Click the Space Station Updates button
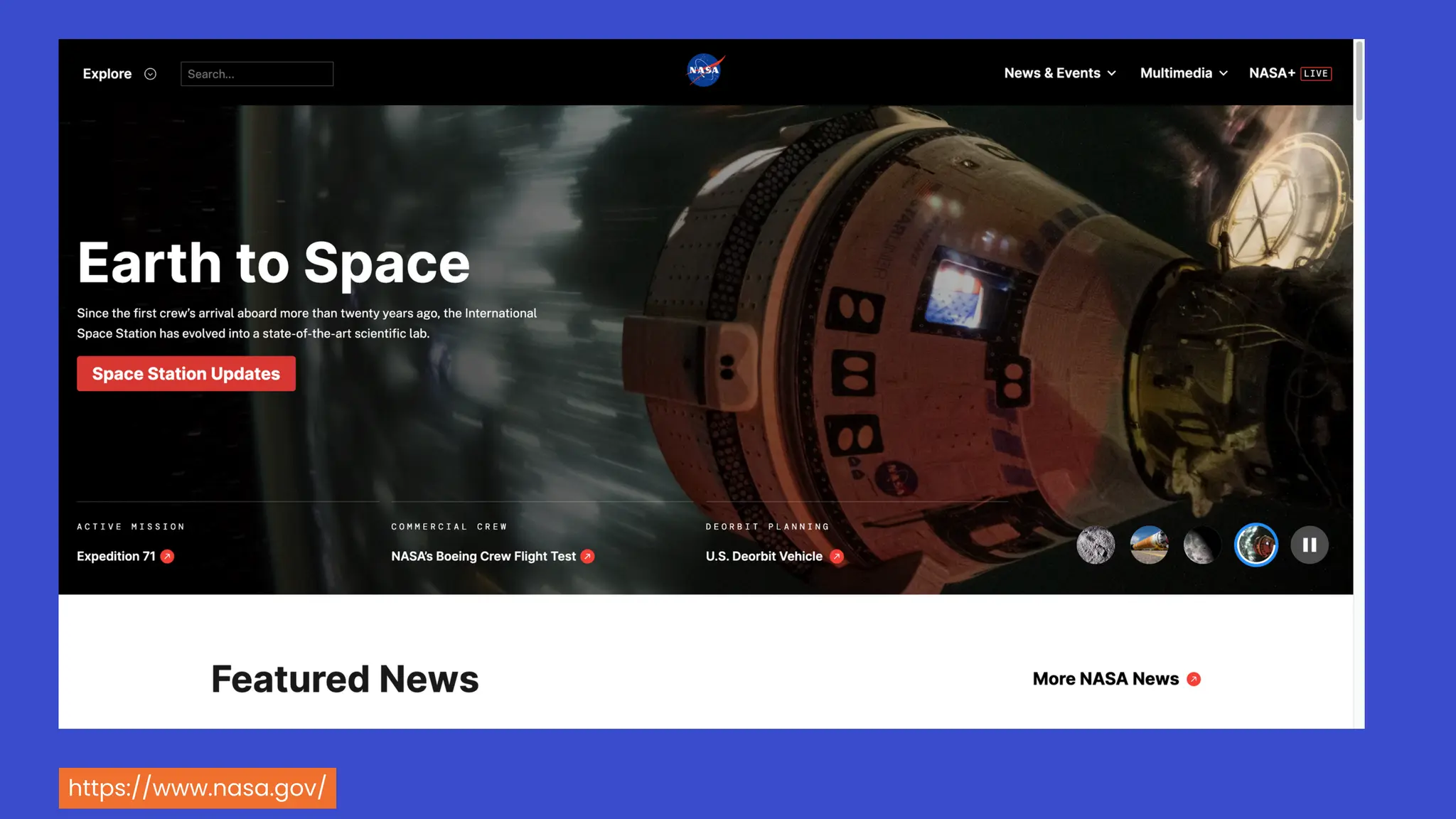This screenshot has height=819, width=1456. [x=186, y=373]
